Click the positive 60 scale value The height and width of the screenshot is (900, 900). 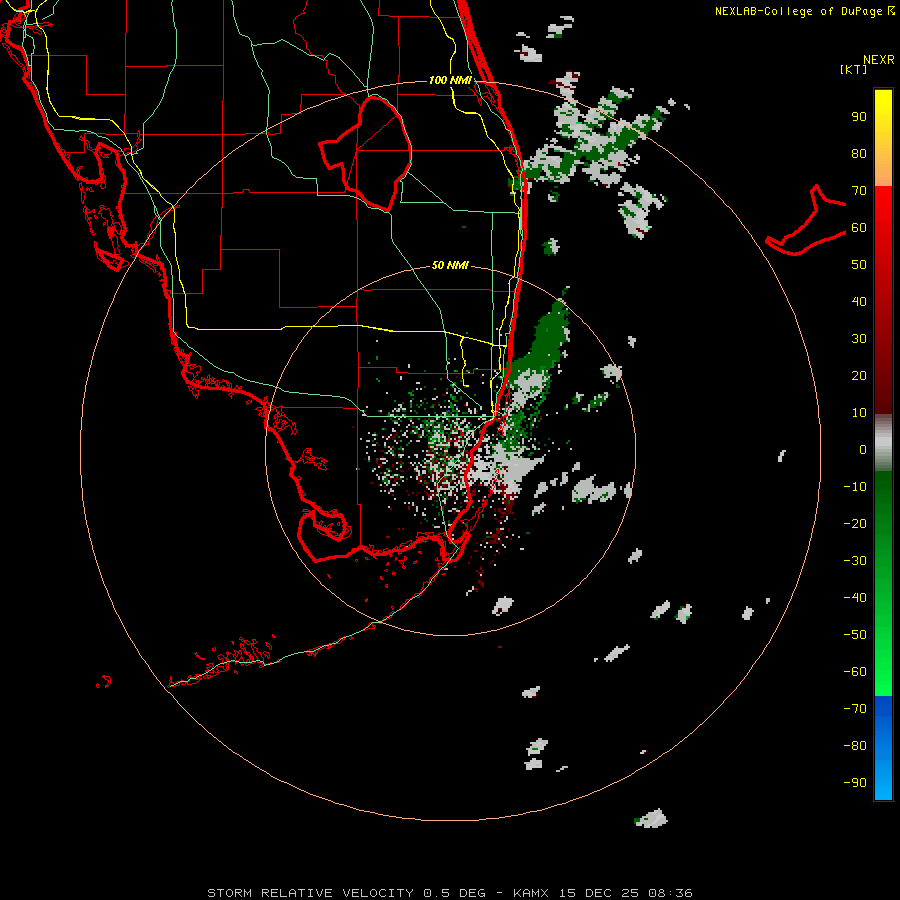[x=859, y=227]
